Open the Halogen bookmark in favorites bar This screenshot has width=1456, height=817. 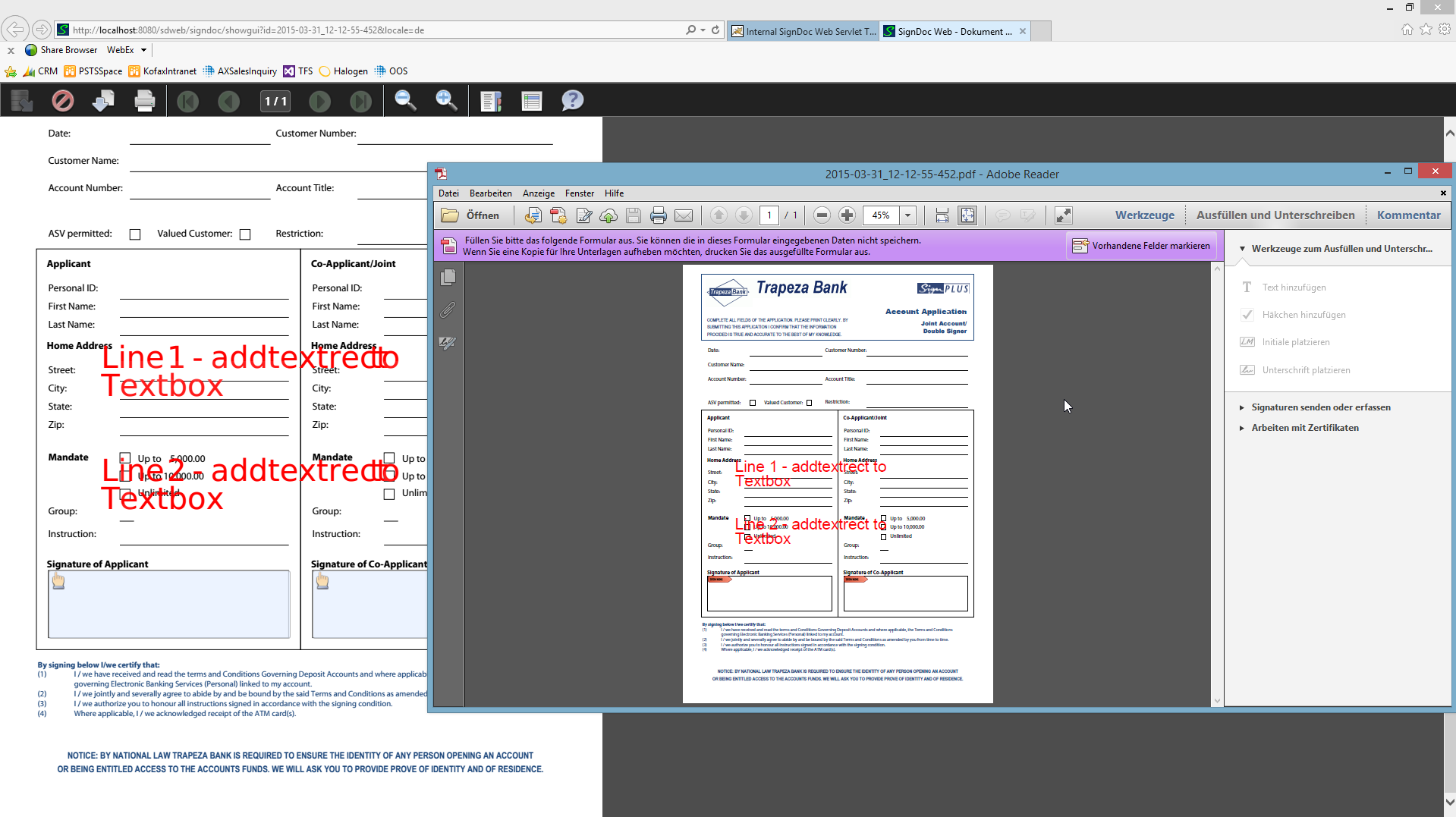(344, 71)
